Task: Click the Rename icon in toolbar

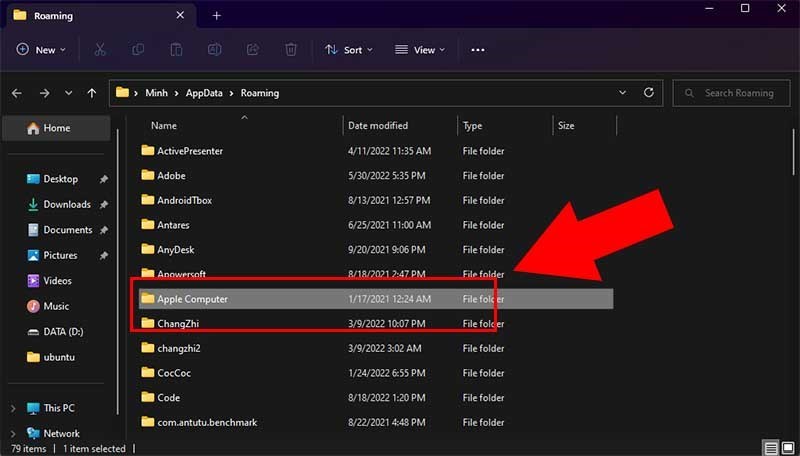Action: point(214,49)
